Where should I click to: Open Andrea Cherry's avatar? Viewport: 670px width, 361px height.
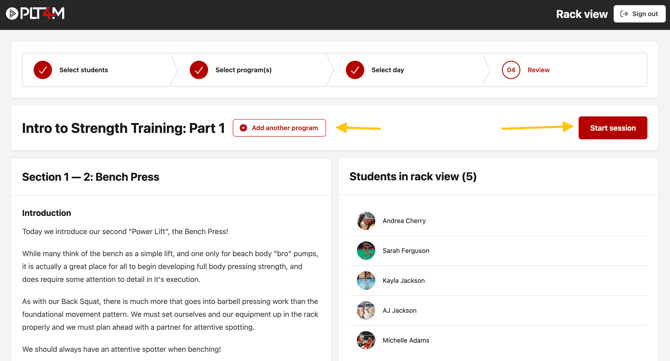tap(366, 221)
